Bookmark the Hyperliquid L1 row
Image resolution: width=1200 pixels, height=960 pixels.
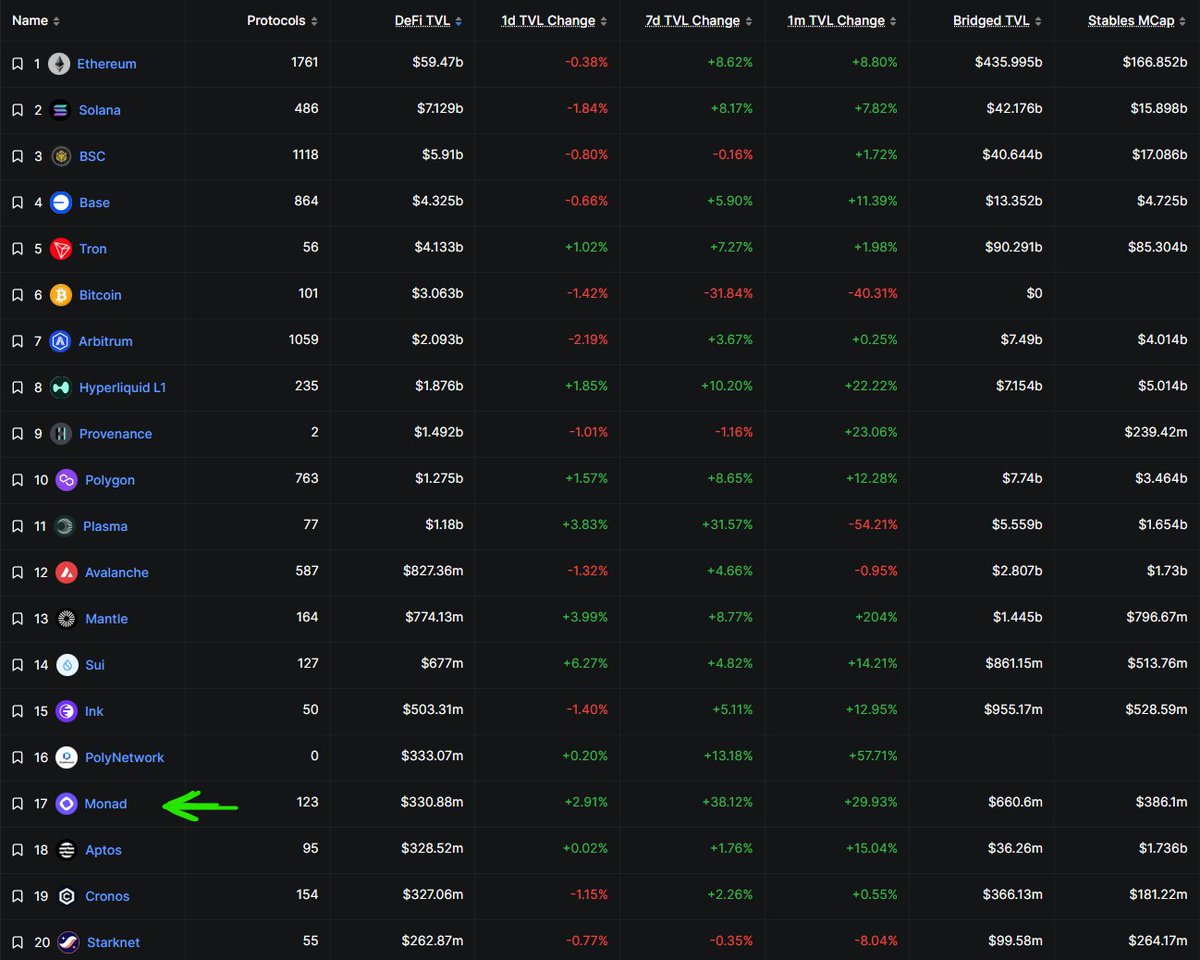coord(17,387)
